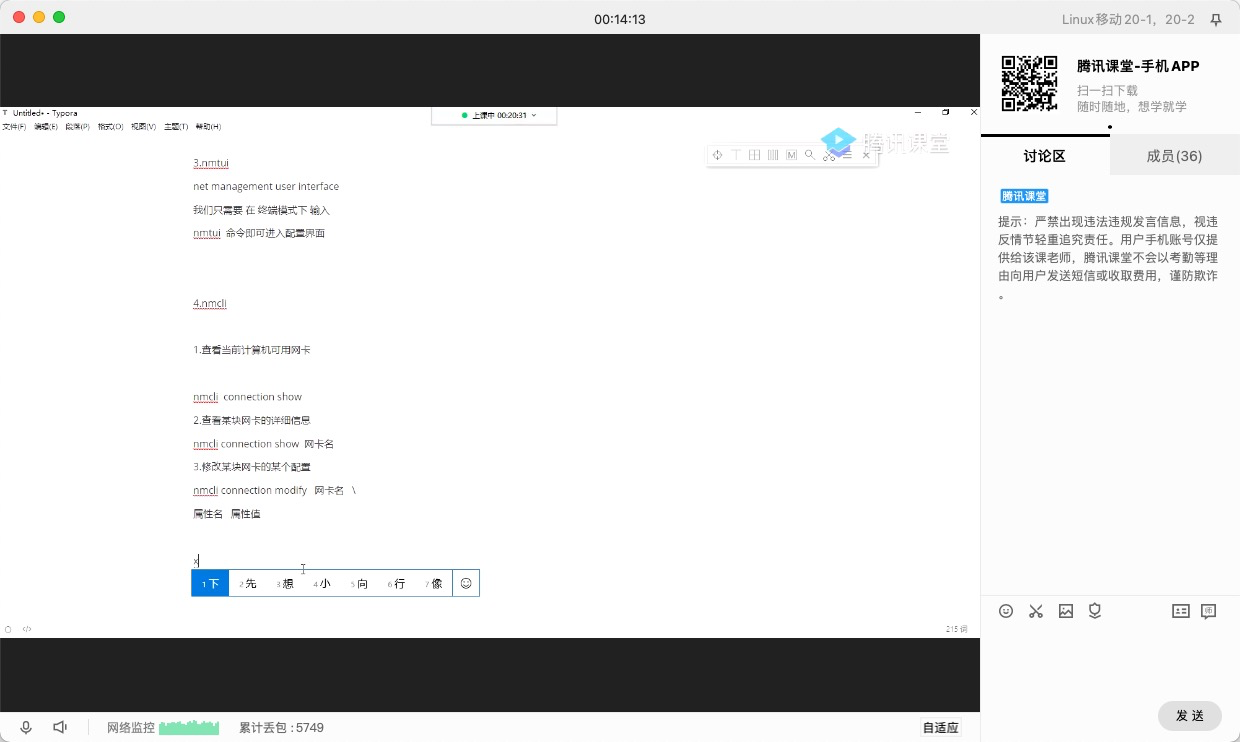
Task: Click the teacher-only messages bubble icon
Action: point(1209,611)
